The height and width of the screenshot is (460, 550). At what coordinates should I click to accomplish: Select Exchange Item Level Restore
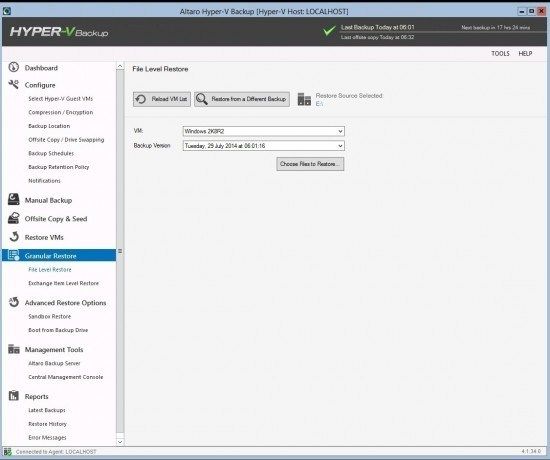click(x=63, y=283)
